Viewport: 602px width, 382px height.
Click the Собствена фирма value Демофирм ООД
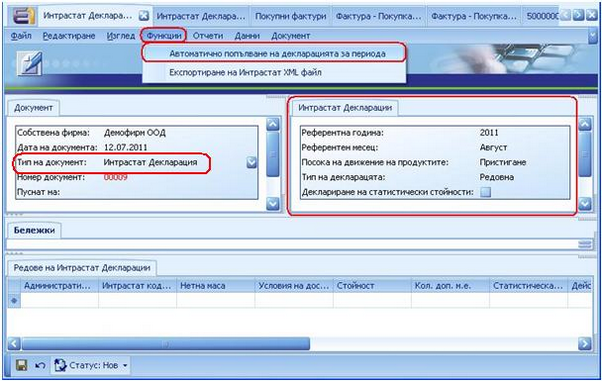point(135,133)
